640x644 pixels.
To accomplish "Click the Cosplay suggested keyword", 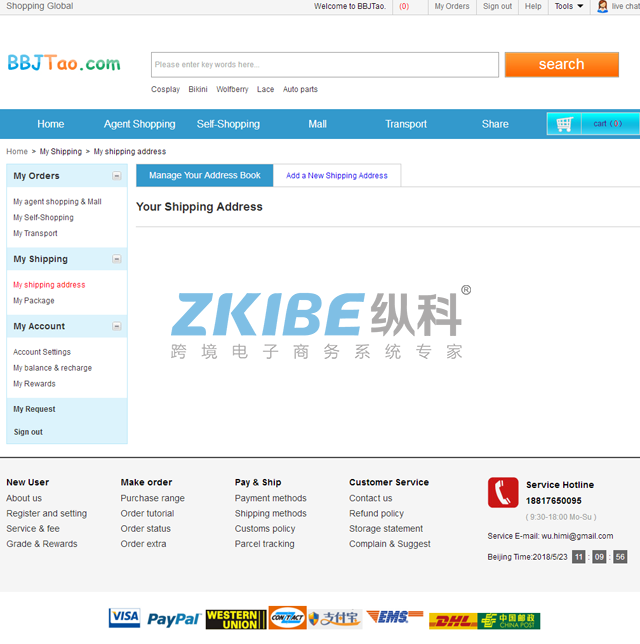I will coord(166,89).
